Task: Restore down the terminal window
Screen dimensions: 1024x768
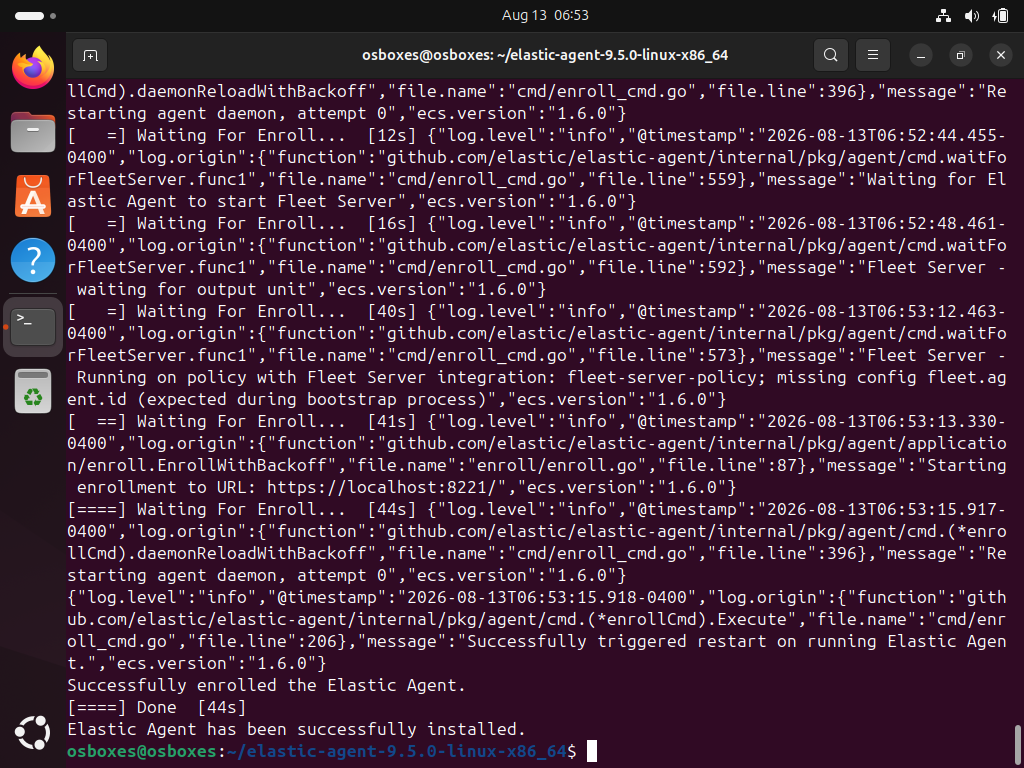Action: [x=961, y=56]
